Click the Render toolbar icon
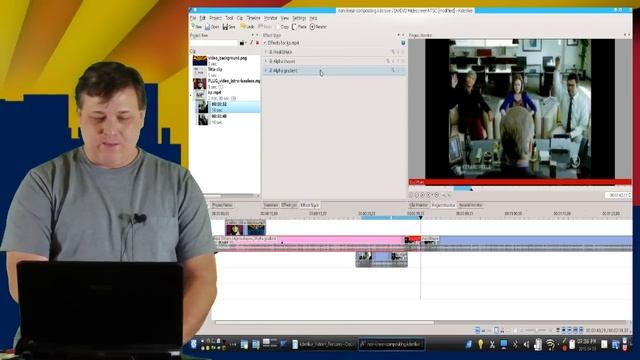The width and height of the screenshot is (640, 360). pos(318,27)
